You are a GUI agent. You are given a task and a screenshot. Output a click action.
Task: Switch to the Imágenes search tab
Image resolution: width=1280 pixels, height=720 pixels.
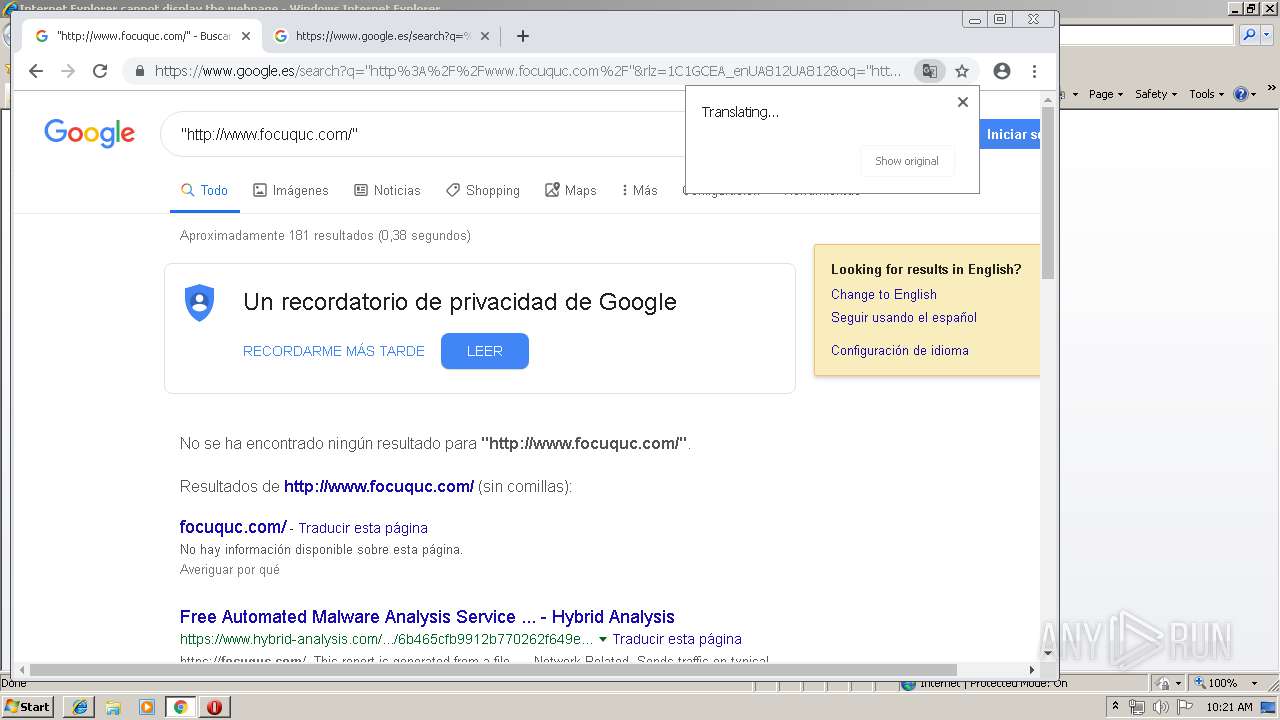click(x=291, y=190)
